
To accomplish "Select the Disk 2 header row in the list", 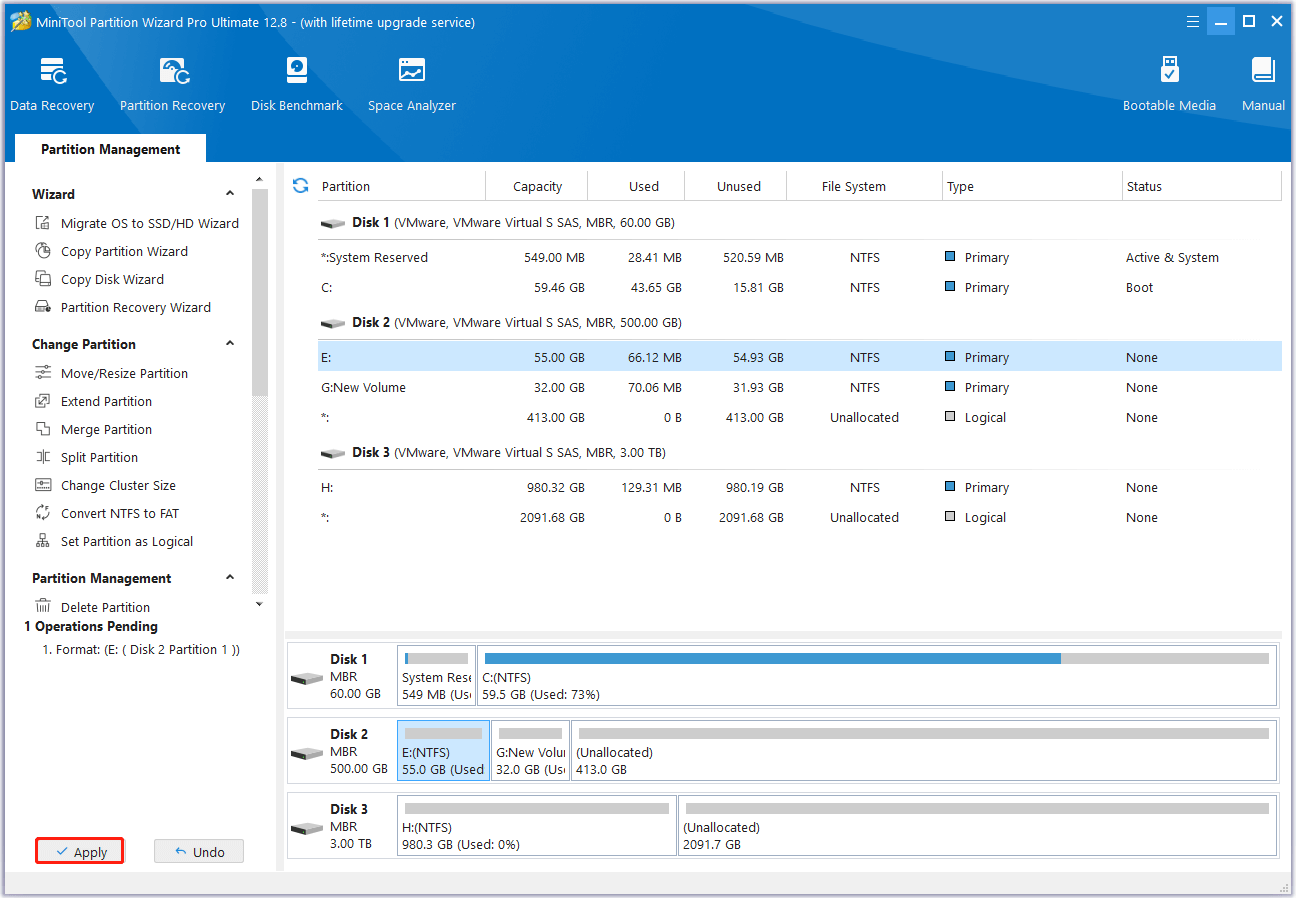I will [x=800, y=323].
